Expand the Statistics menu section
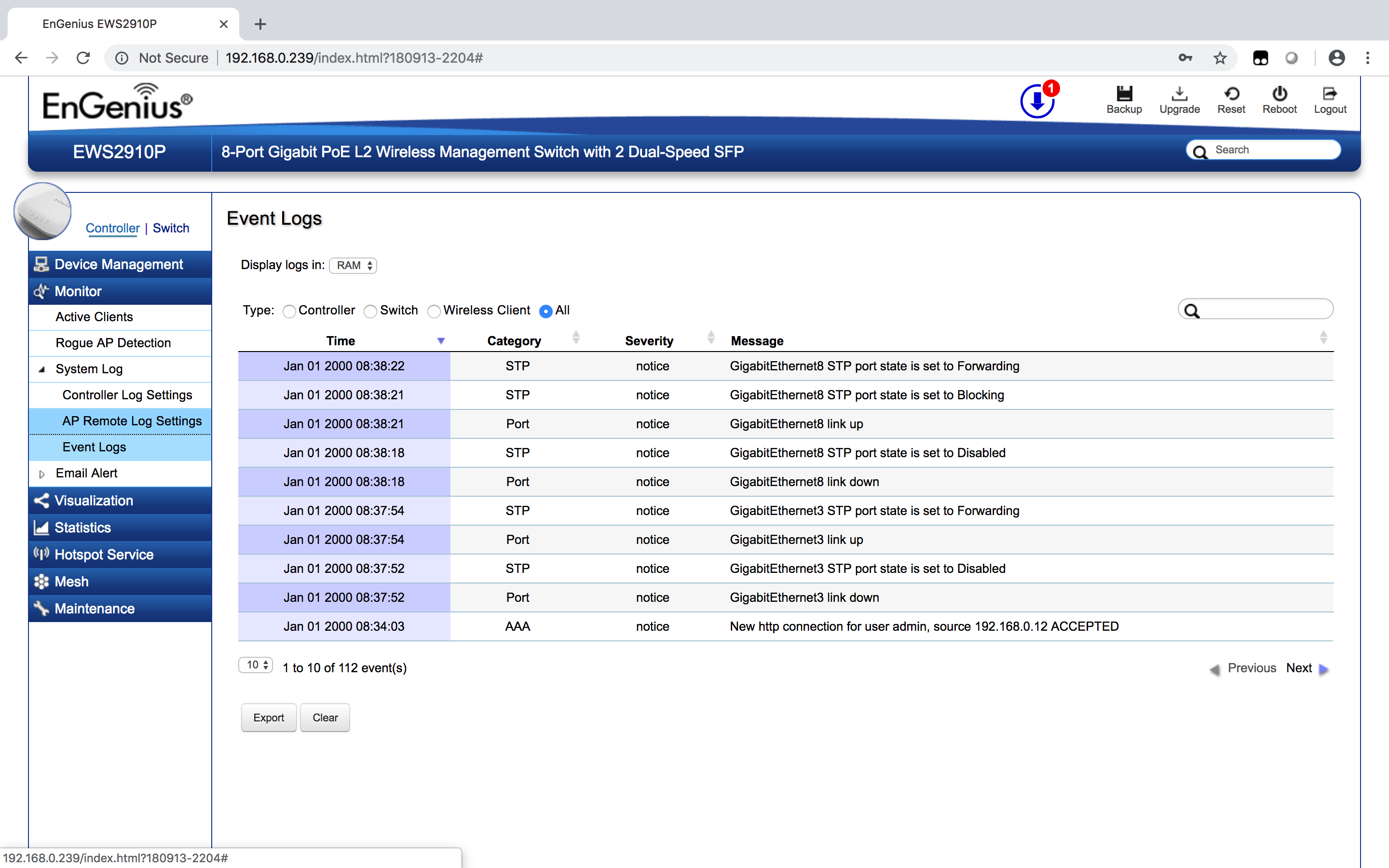1389x868 pixels. point(120,528)
